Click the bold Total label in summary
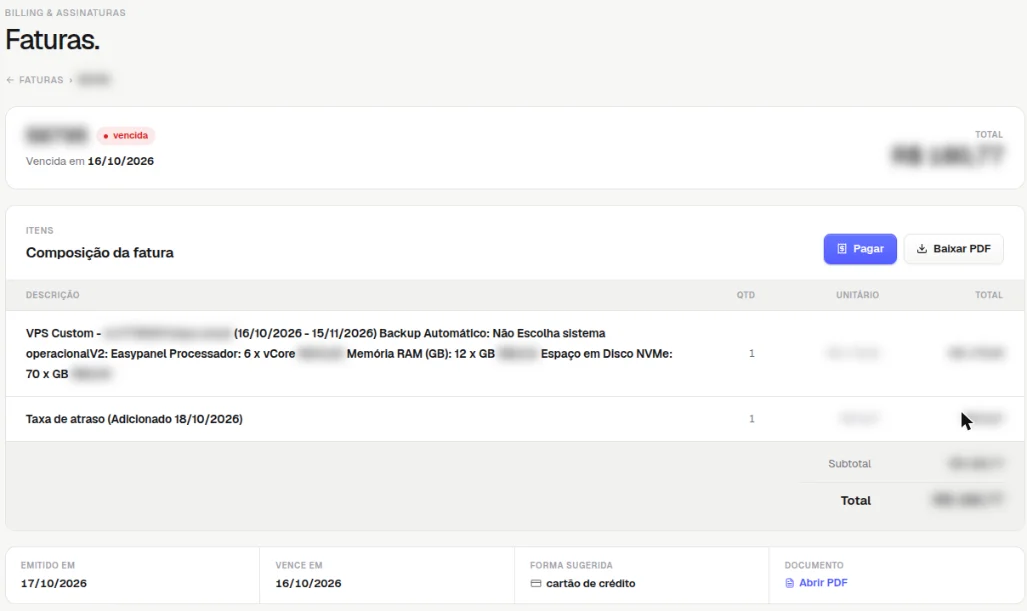 (855, 500)
